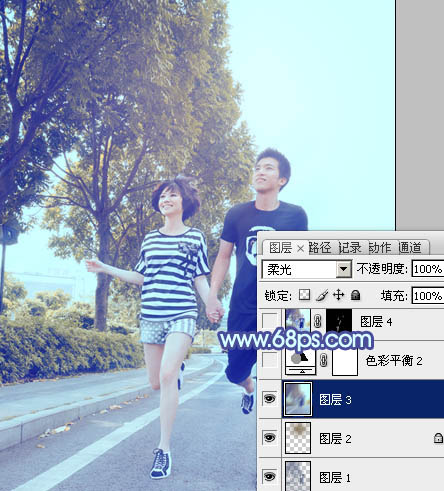Screen dimensions: 444x491
Task: Click the chain link icon on 图层 4
Action: point(318,322)
